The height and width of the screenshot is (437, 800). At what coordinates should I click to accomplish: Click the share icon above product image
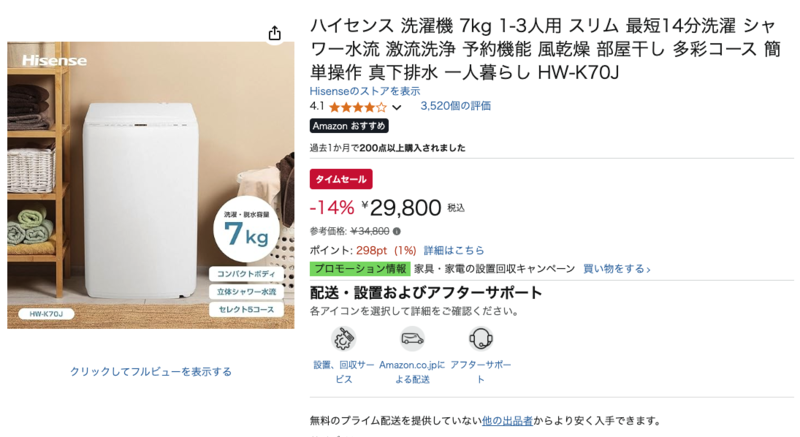click(x=274, y=33)
